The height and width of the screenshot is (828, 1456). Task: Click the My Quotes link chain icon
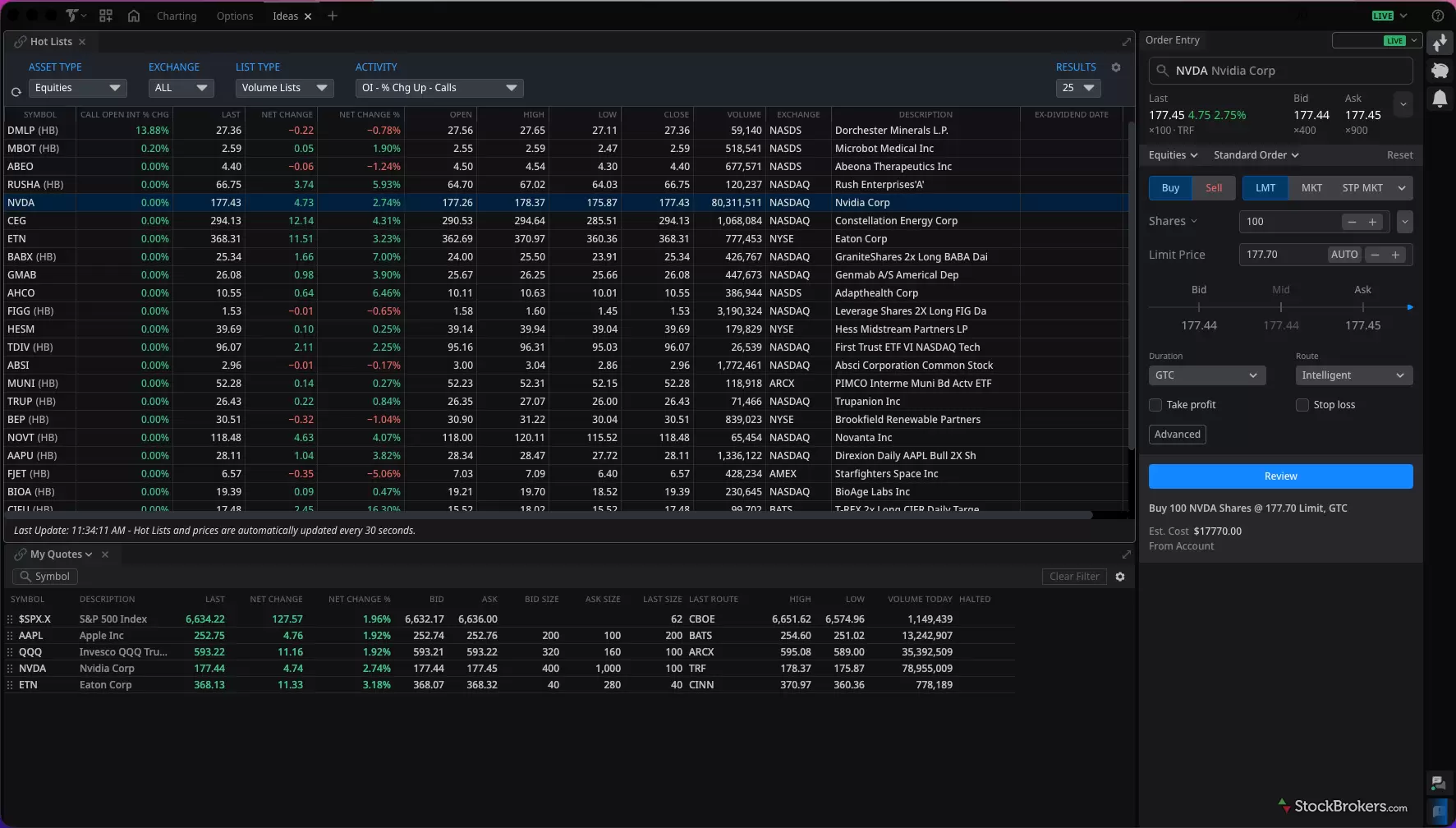pos(21,554)
